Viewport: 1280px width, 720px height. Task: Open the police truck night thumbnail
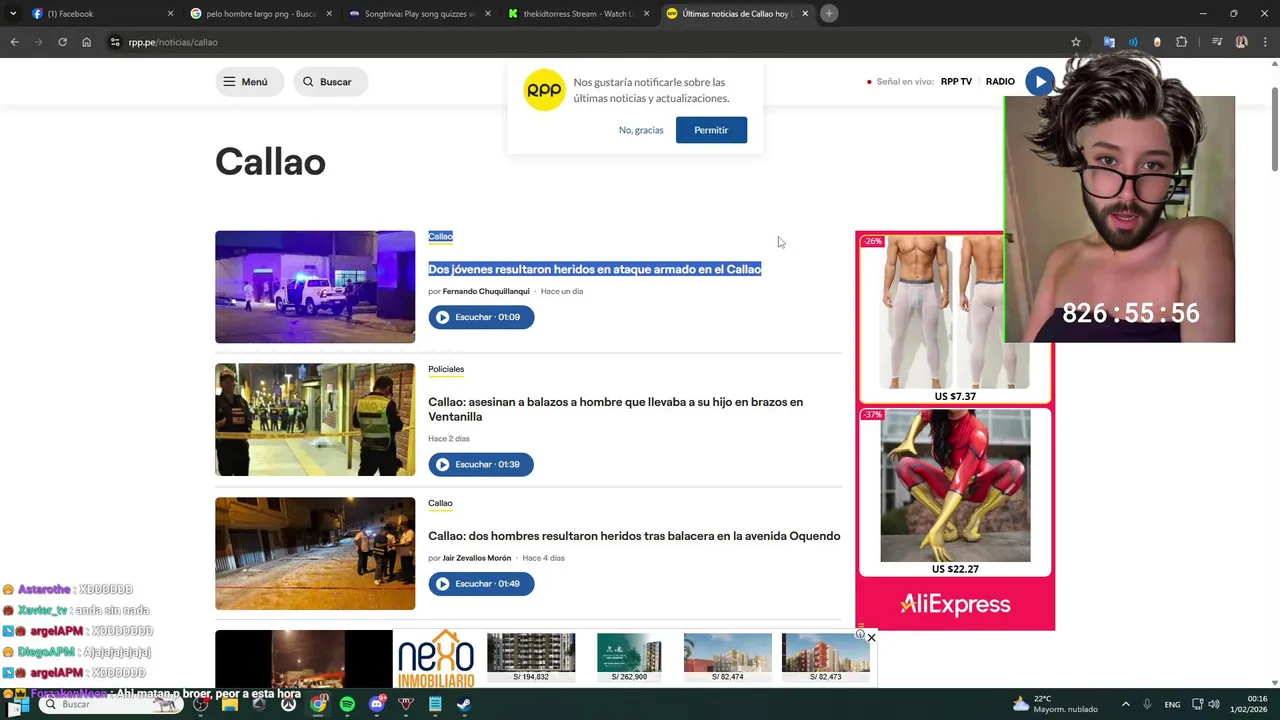coord(315,287)
